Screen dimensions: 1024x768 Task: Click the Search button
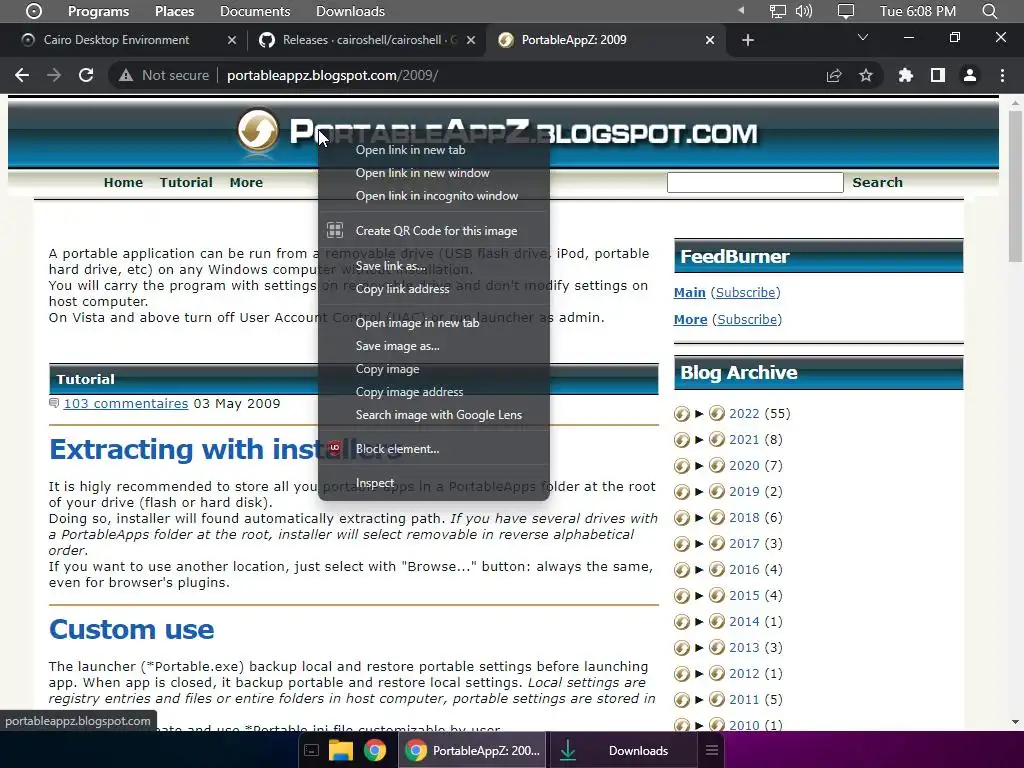877,182
